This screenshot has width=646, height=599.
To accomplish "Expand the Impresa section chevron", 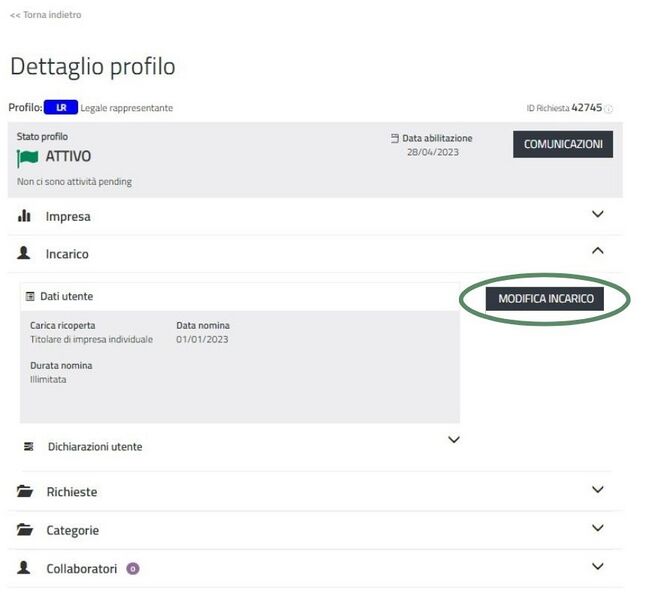I will pos(598,215).
